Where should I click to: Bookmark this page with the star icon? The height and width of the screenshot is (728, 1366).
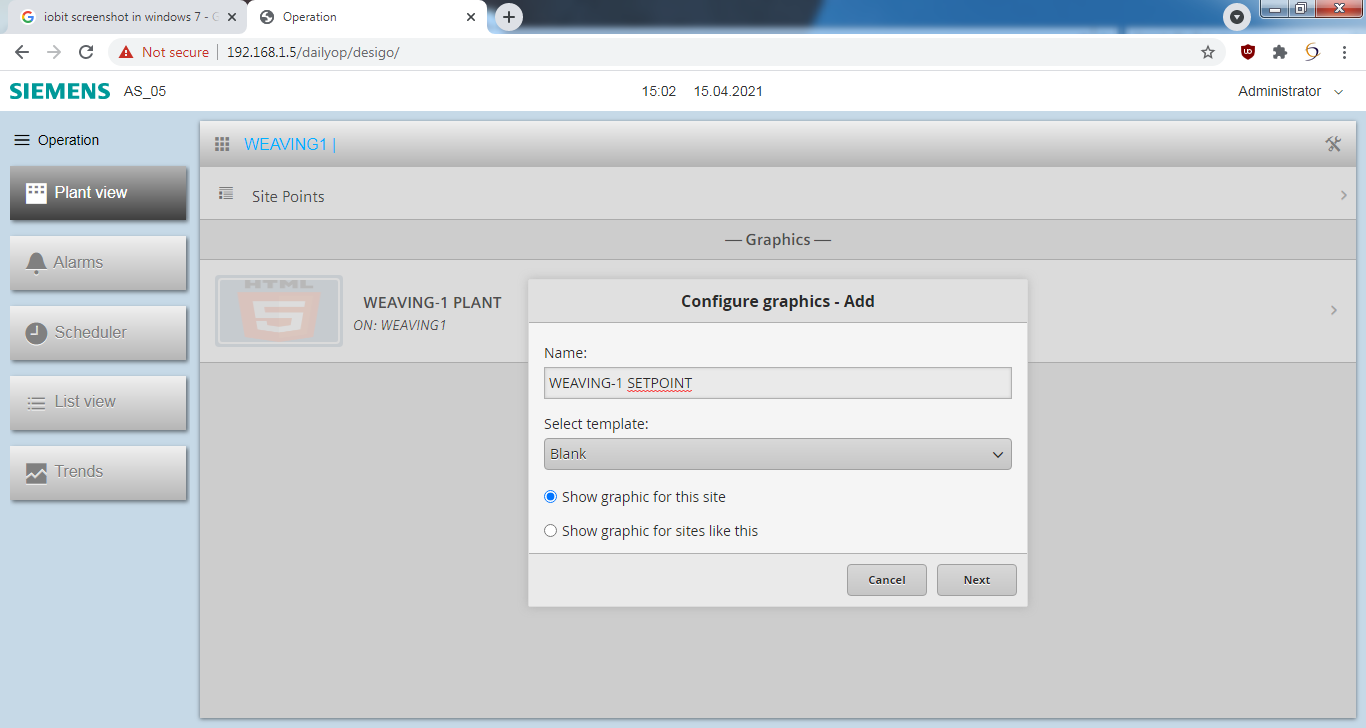point(1208,52)
